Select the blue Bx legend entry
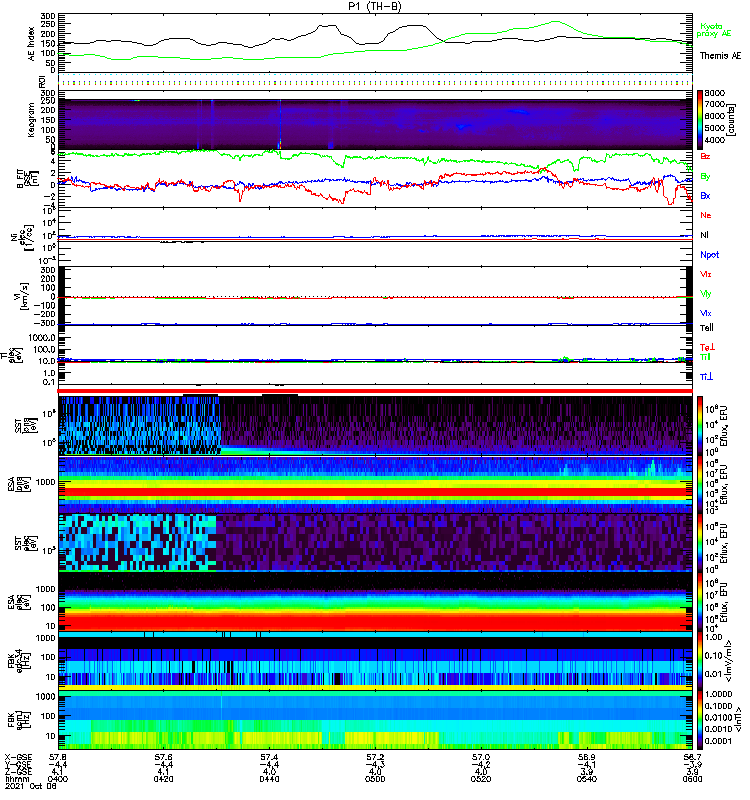This screenshot has height=800, width=750. (x=705, y=195)
